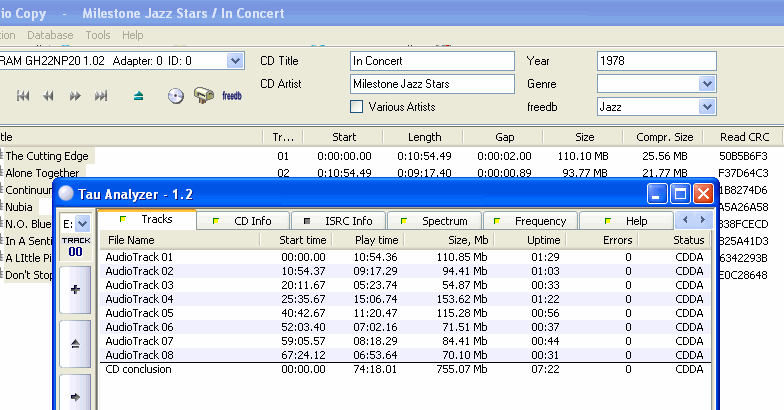Viewport: 784px width, 410px height.
Task: Select the AudioTrack 02 row
Action: [405, 271]
